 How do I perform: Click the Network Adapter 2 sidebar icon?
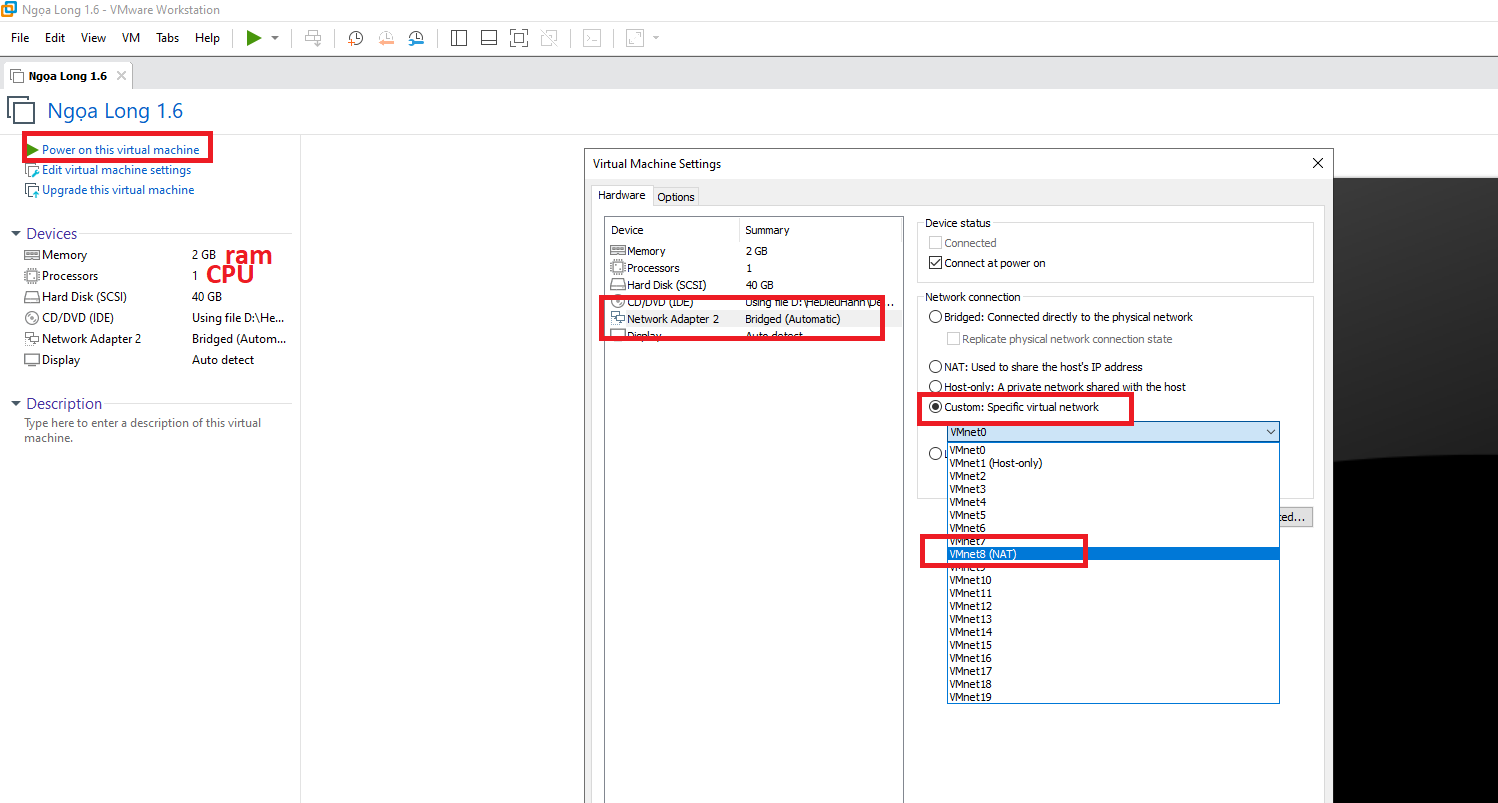(32, 339)
